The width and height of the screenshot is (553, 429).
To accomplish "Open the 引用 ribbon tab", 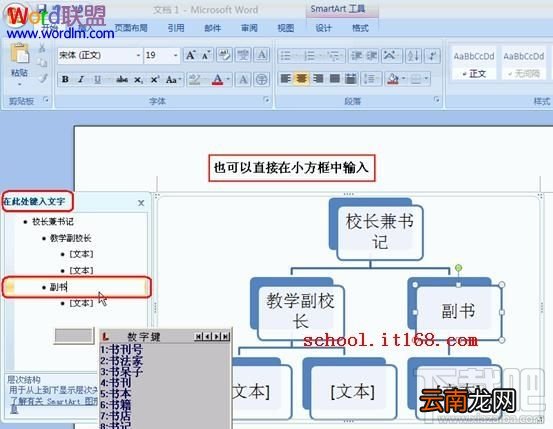I will point(176,28).
